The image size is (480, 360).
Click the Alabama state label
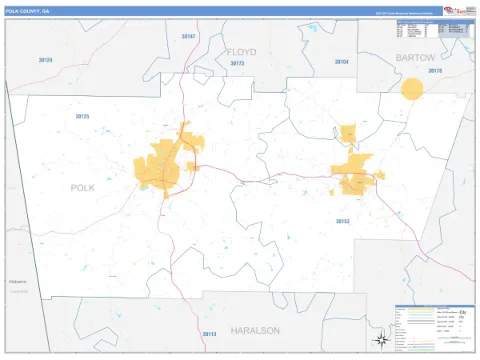tap(17, 281)
